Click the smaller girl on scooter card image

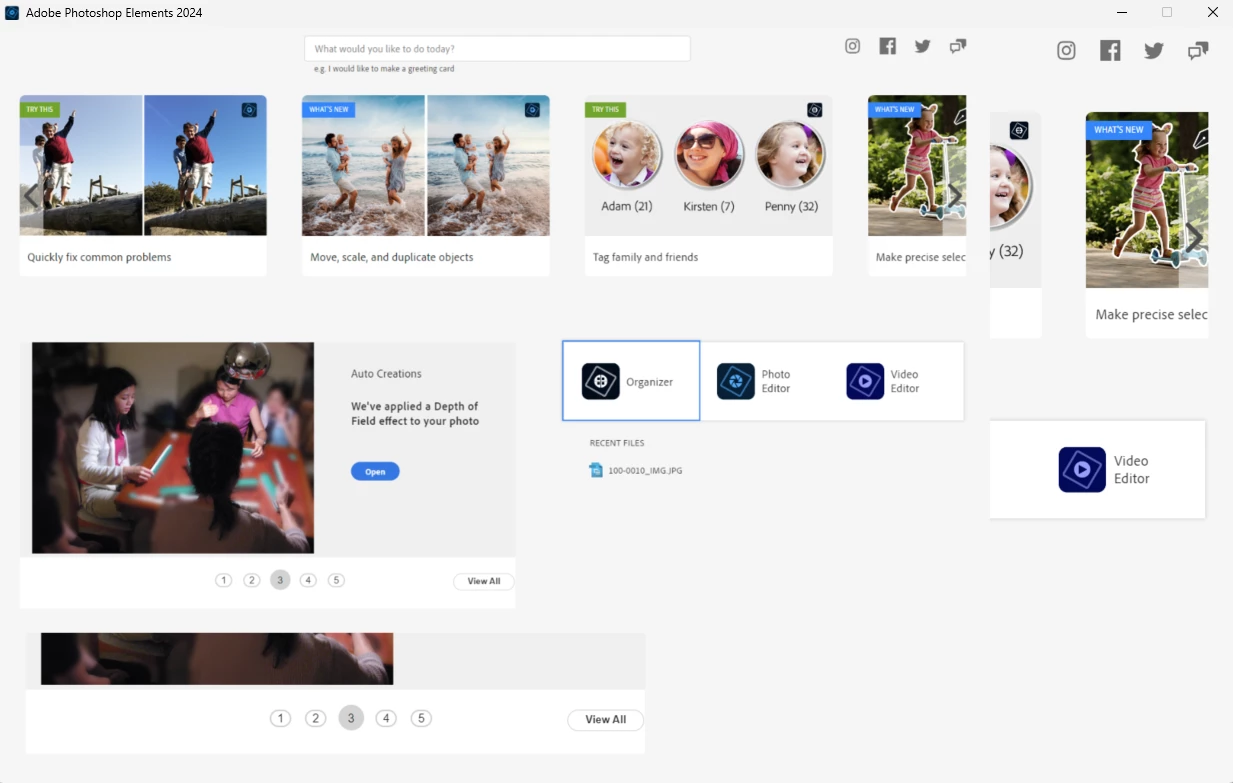[x=917, y=165]
